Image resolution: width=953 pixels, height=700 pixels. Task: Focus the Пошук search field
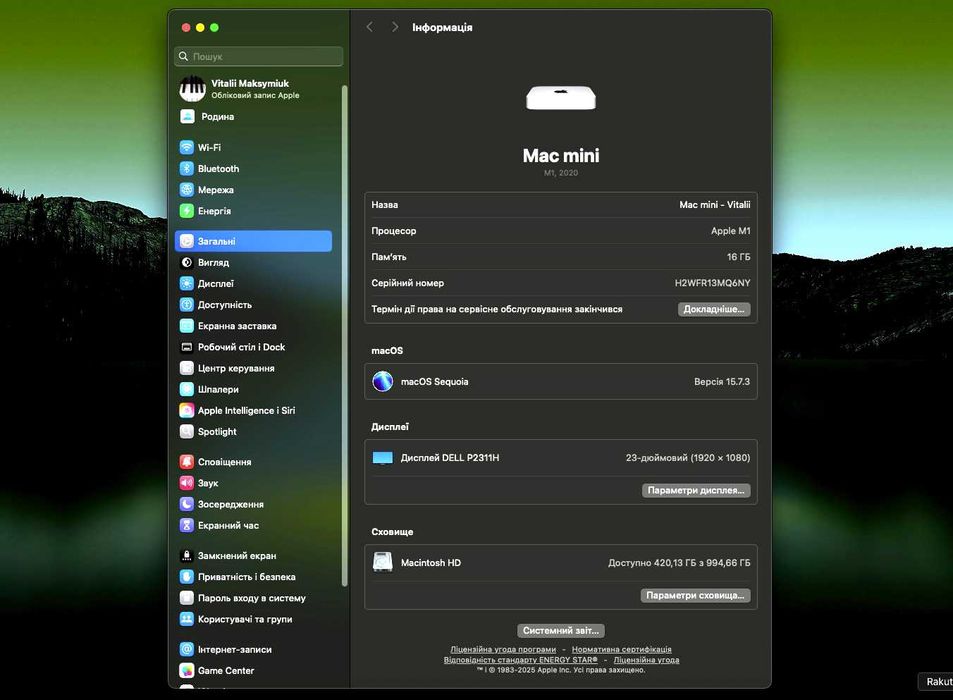tap(259, 57)
